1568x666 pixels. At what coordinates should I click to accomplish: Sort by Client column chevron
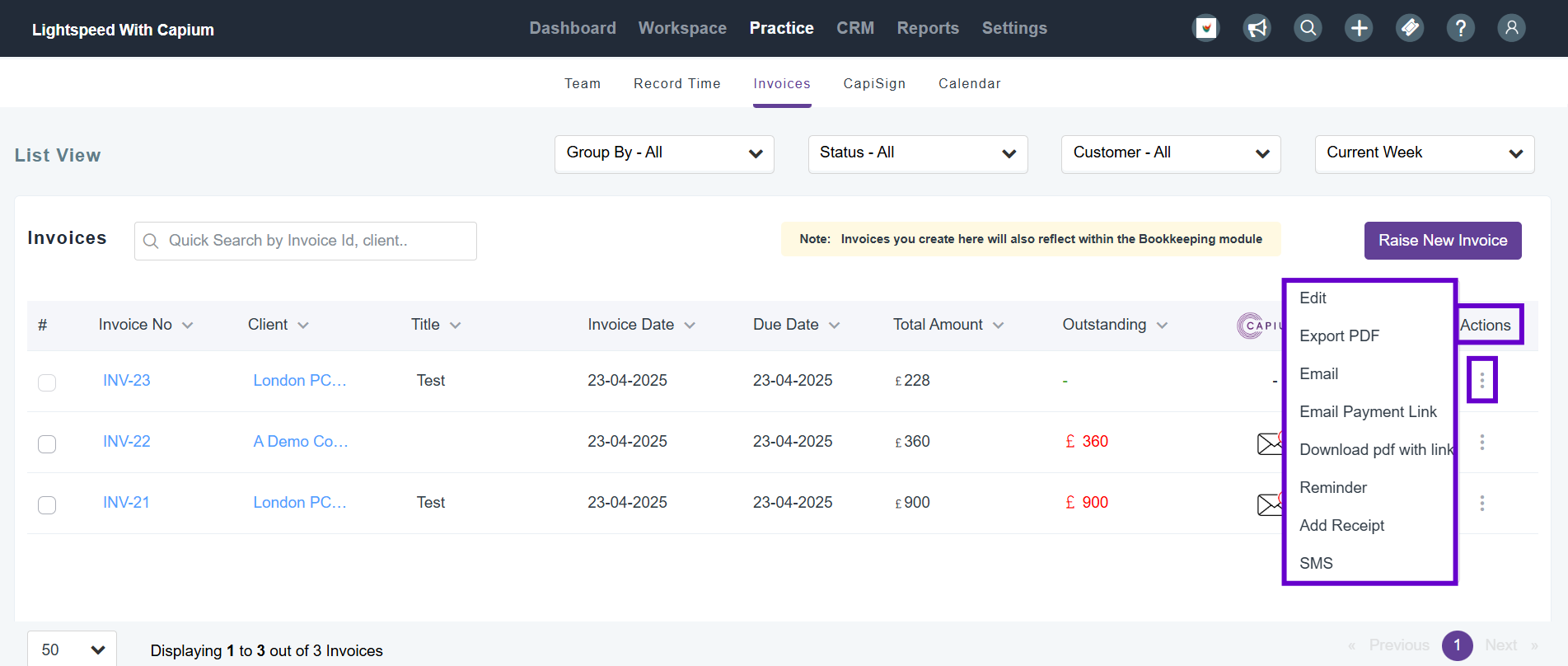[x=303, y=326]
